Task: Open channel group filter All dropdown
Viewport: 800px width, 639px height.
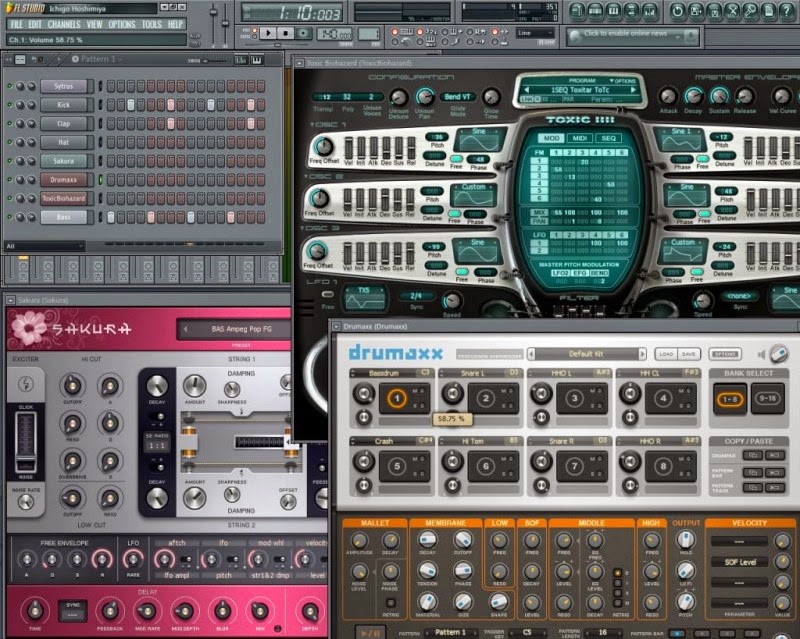Action: point(44,247)
